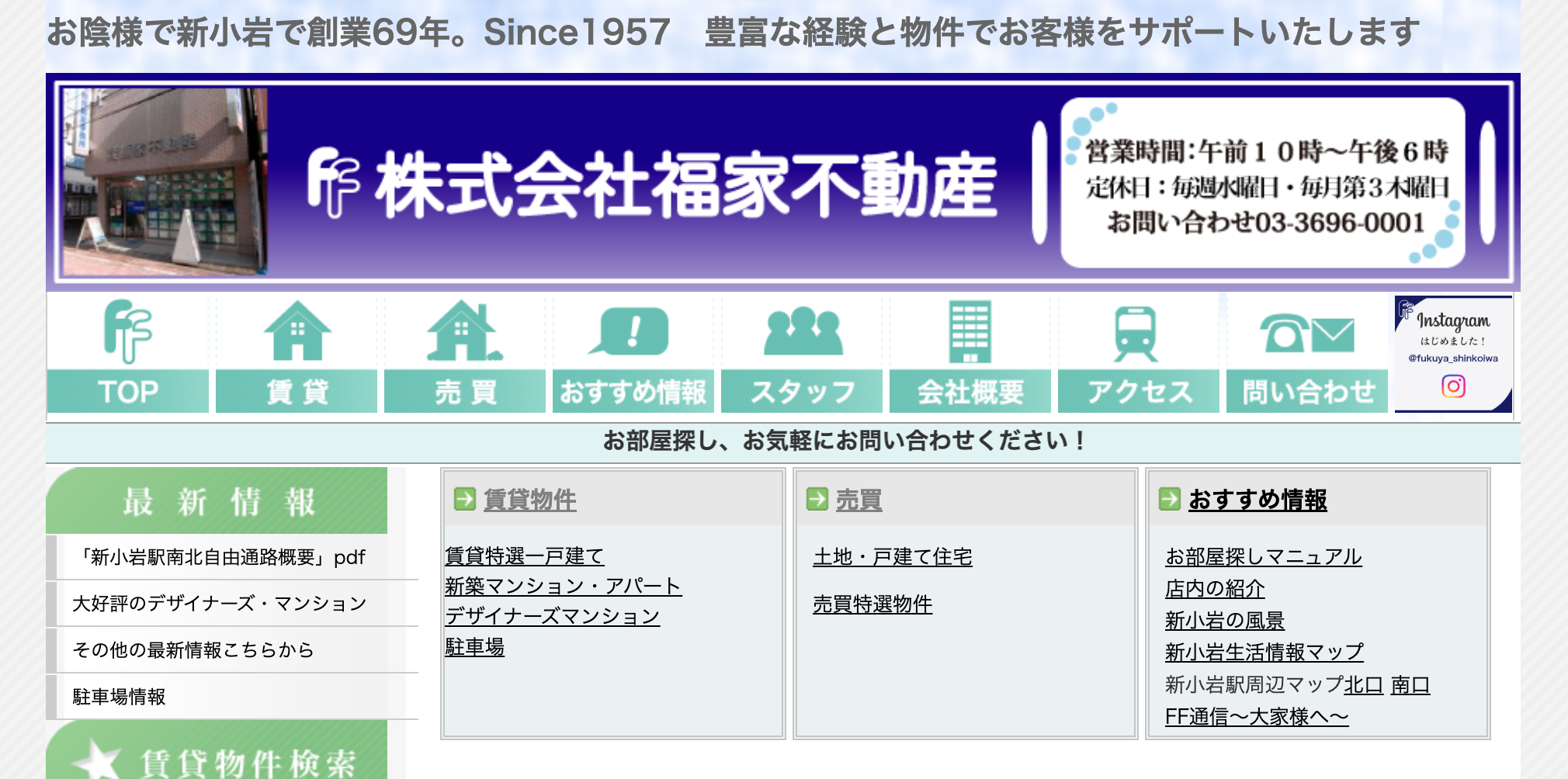Screen dimensions: 1568x779
Task: Open 新小岩生活情報マップ link
Action: click(1264, 652)
